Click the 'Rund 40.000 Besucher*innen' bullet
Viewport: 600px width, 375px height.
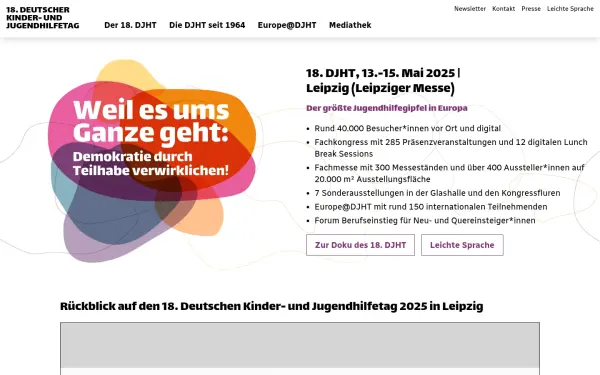(408, 129)
